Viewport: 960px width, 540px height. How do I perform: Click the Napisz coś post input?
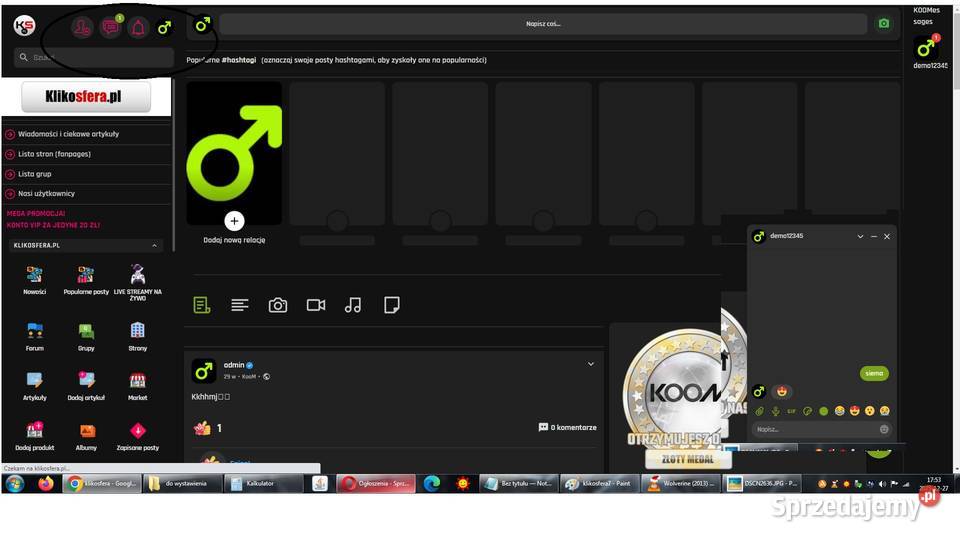pyautogui.click(x=543, y=24)
